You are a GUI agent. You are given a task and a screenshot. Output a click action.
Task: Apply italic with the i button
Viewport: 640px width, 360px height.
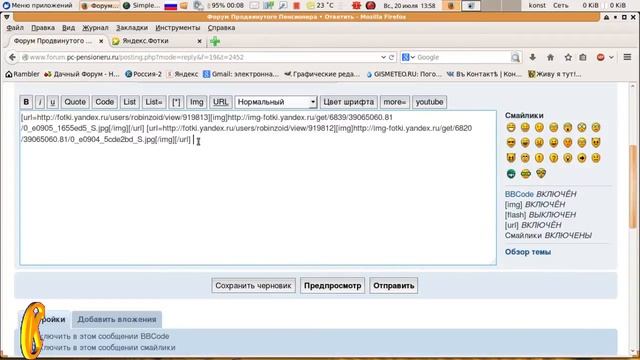tap(40, 102)
